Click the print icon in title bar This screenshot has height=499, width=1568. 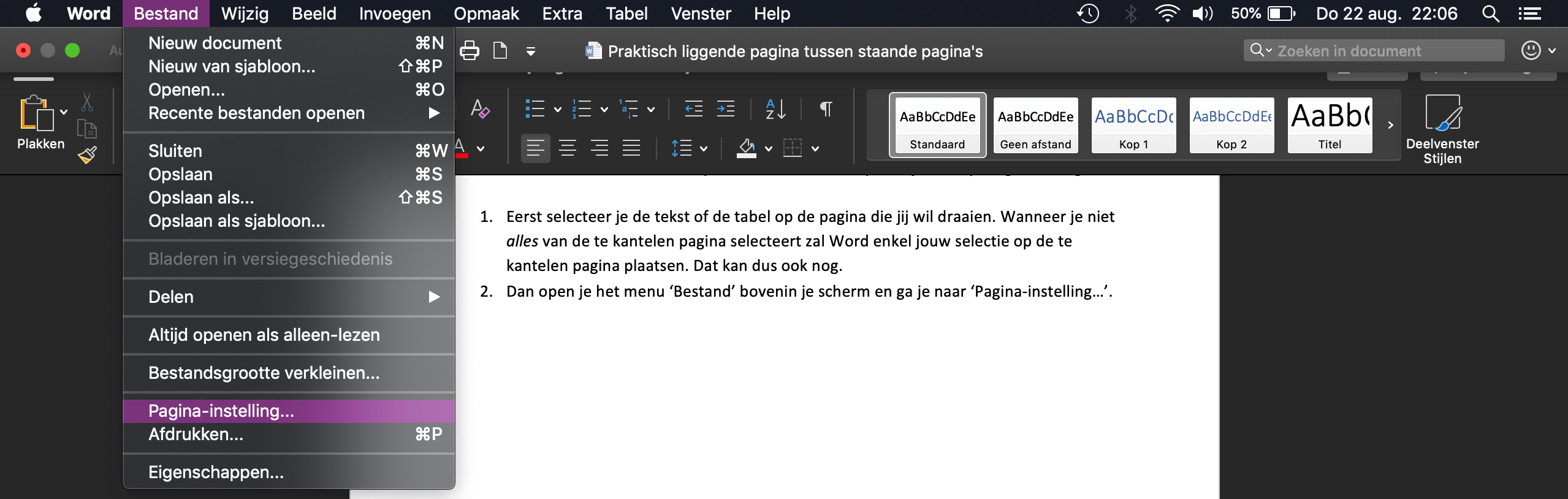(470, 51)
